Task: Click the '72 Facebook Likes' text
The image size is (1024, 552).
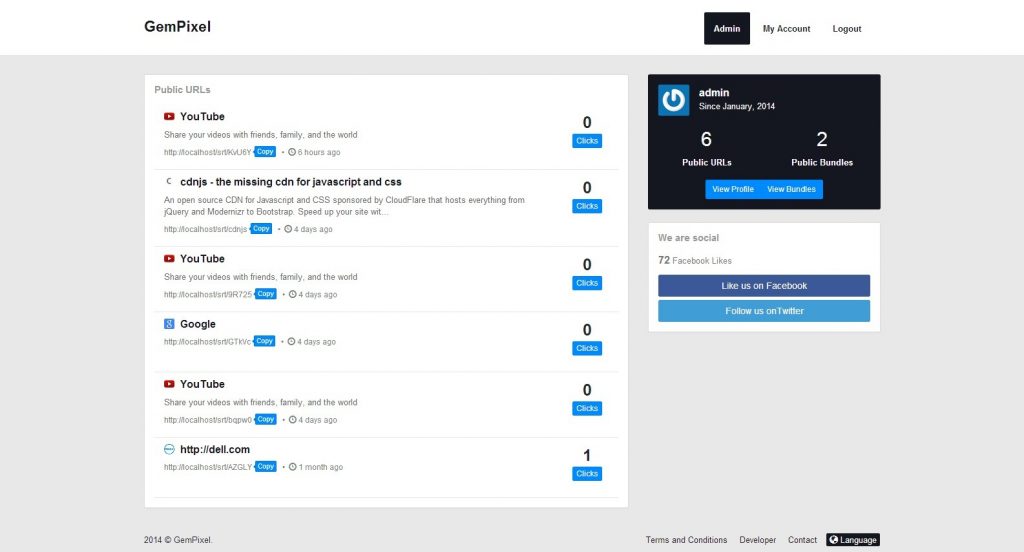Action: click(695, 260)
